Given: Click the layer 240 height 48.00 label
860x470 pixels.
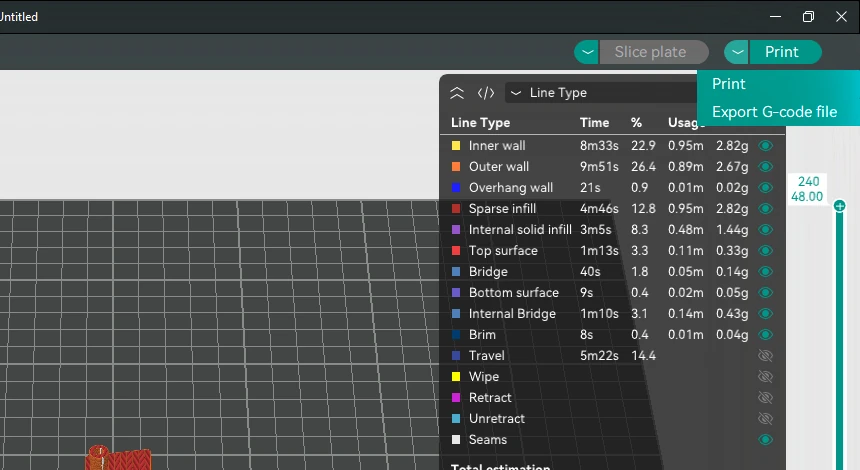Looking at the screenshot, I should [x=807, y=189].
